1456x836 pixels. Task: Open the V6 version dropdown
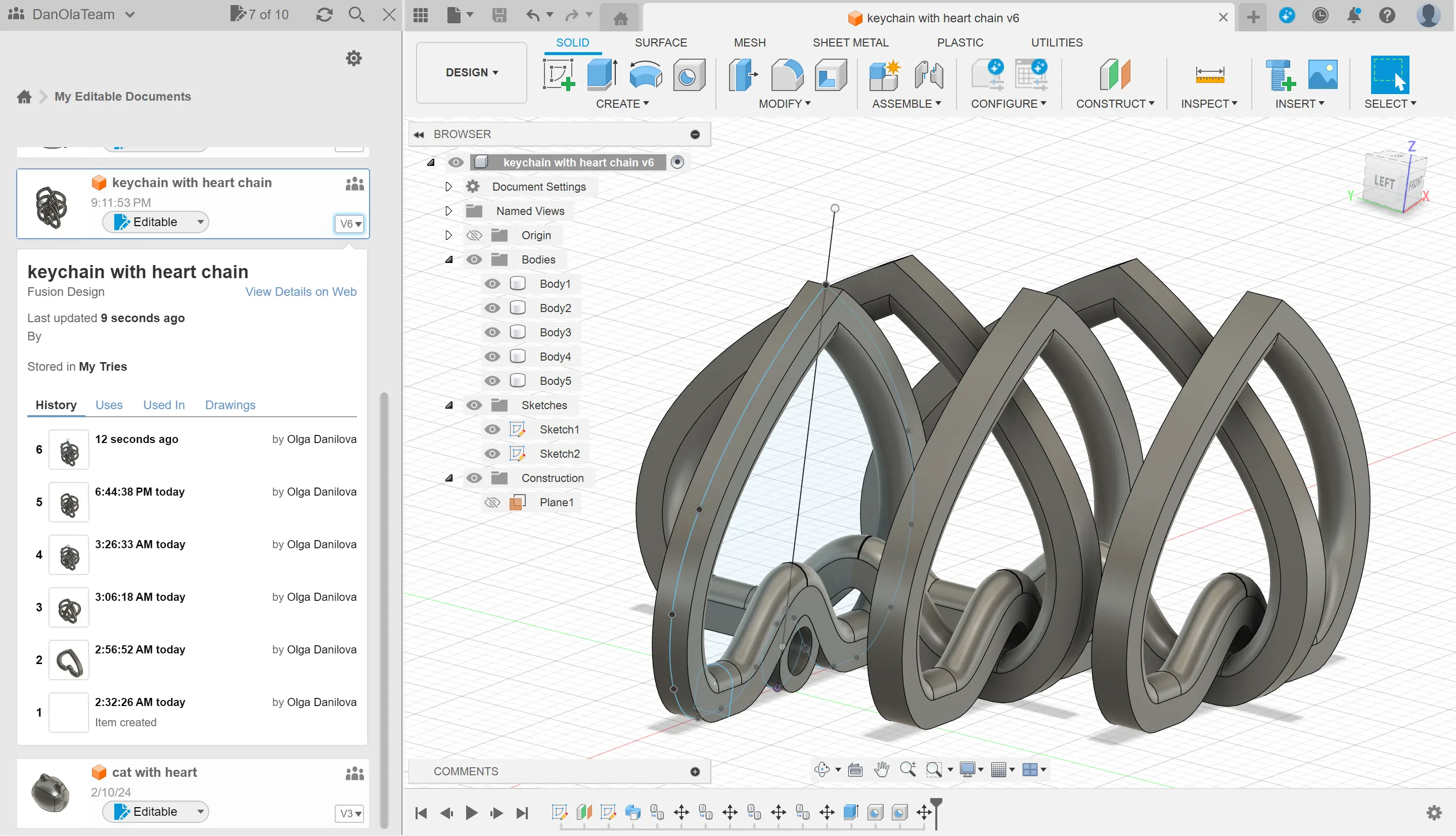[349, 224]
